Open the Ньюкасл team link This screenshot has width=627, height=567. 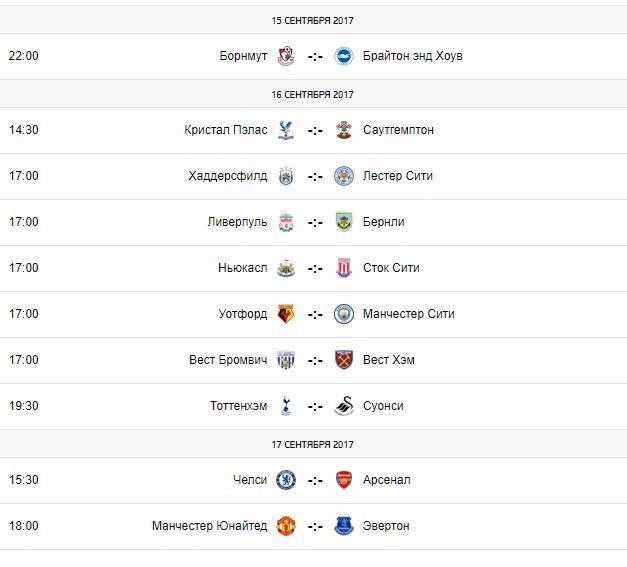tap(243, 268)
